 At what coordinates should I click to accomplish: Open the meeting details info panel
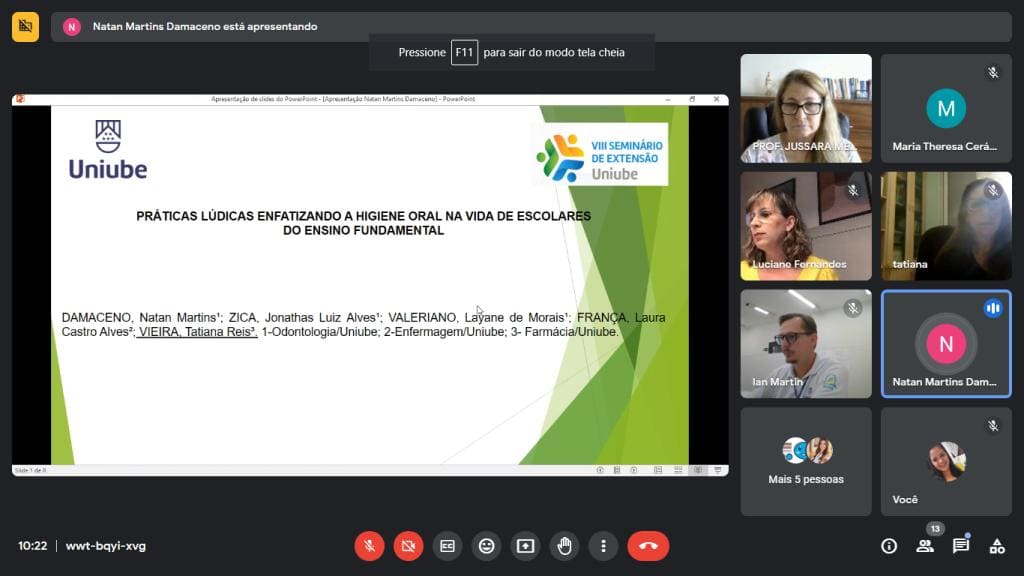[889, 546]
